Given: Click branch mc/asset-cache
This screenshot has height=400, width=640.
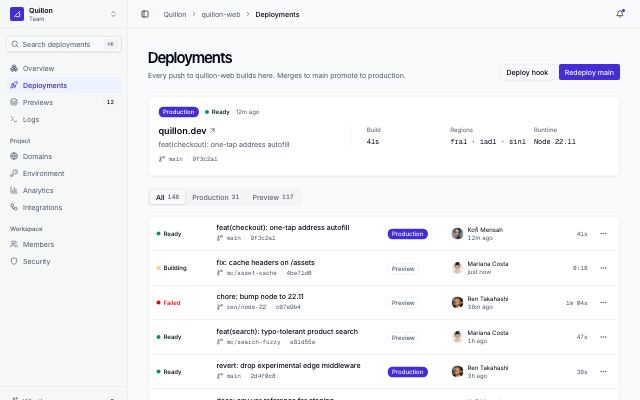Looking at the screenshot, I should coord(251,273).
